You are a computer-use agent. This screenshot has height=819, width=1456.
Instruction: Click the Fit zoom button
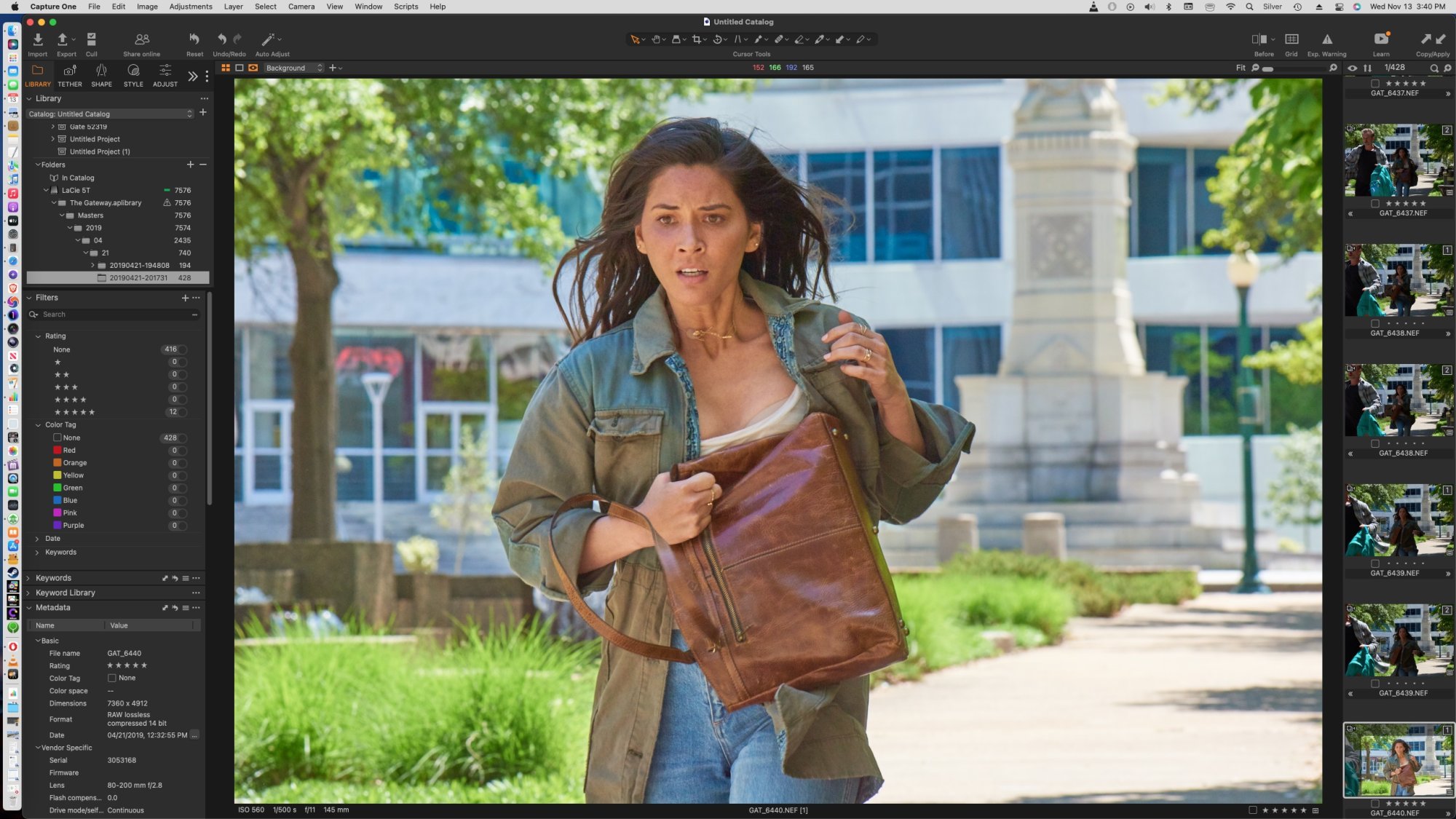coord(1241,68)
